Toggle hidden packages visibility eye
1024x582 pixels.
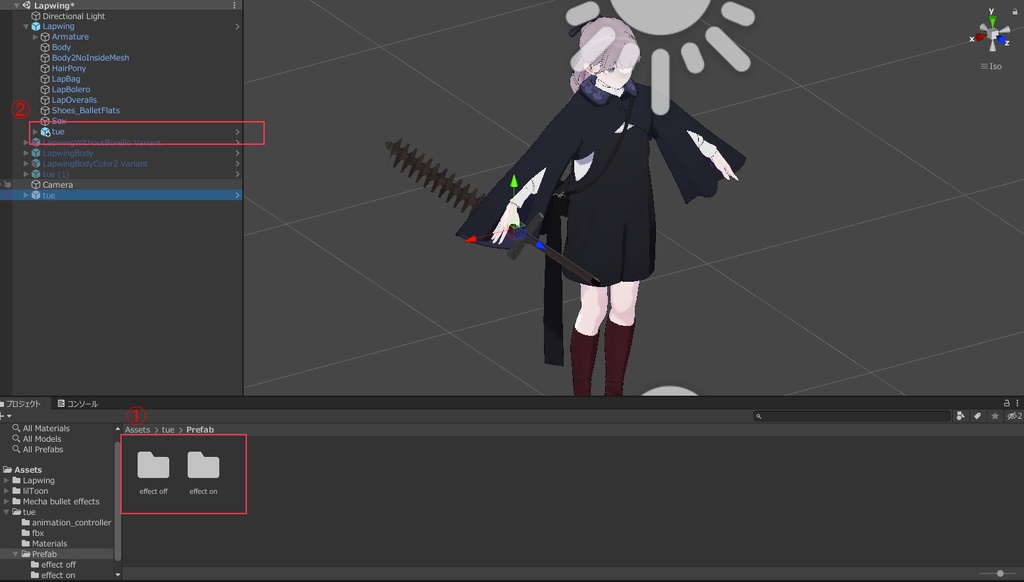pyautogui.click(x=1014, y=415)
